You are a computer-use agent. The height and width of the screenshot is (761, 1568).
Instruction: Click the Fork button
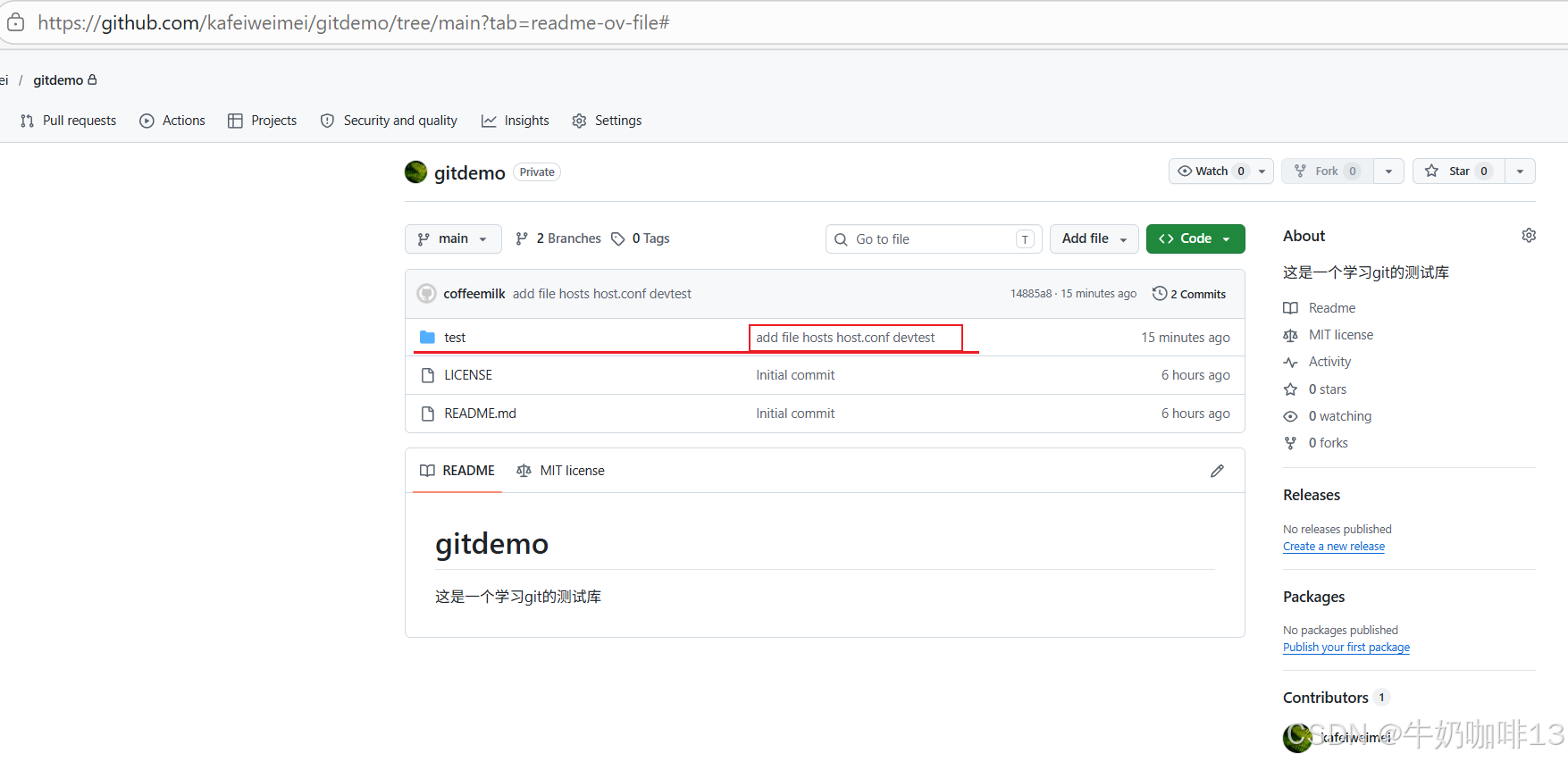coord(1327,171)
